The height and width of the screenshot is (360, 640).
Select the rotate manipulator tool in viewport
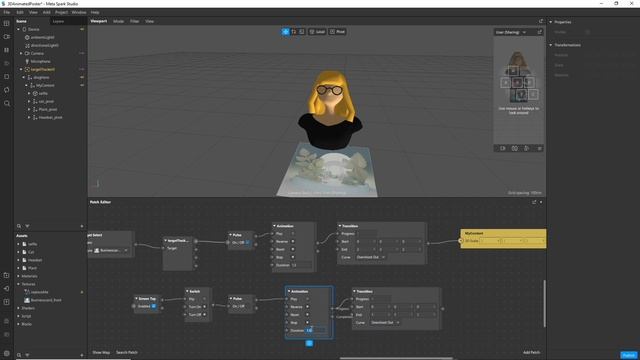tap(294, 32)
